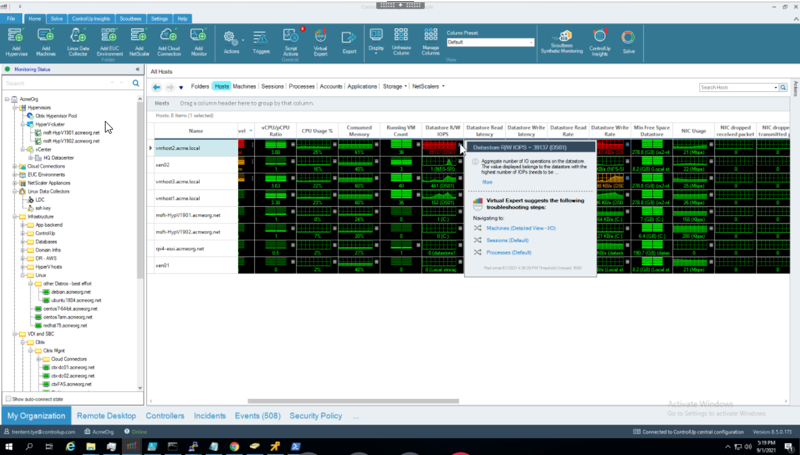
Task: Switch to the Solve ribbon tab
Action: [57, 18]
